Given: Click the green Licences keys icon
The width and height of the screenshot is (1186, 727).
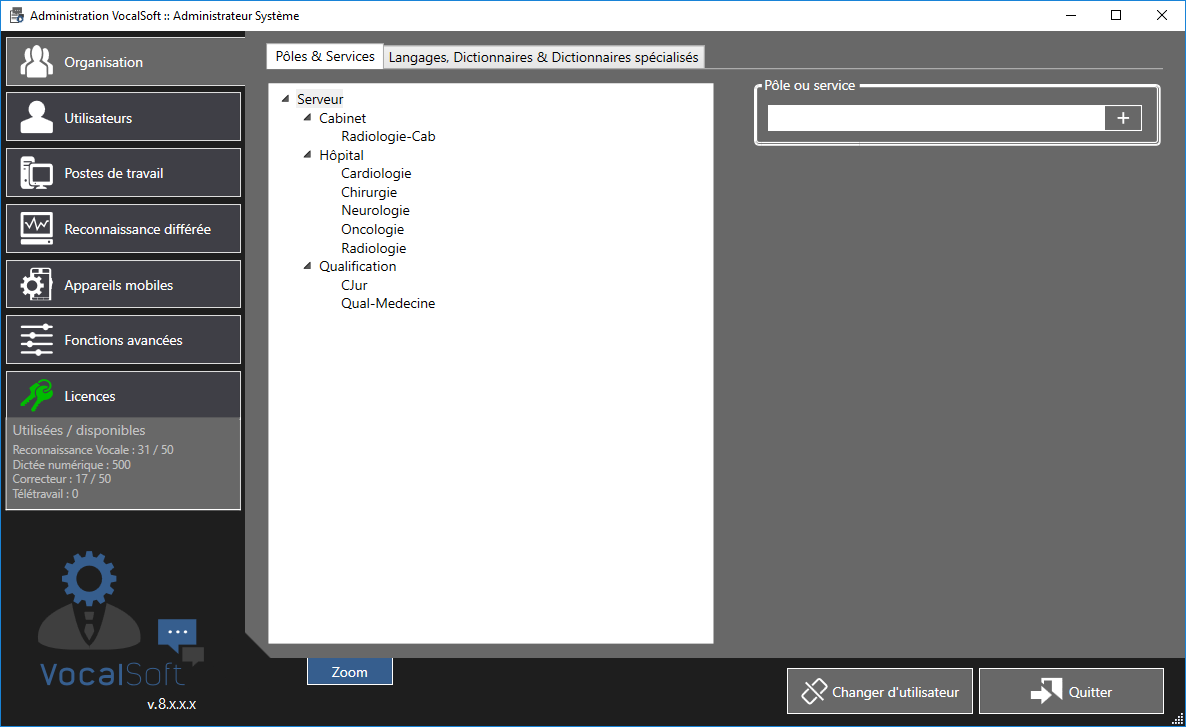Looking at the screenshot, I should 36,395.
